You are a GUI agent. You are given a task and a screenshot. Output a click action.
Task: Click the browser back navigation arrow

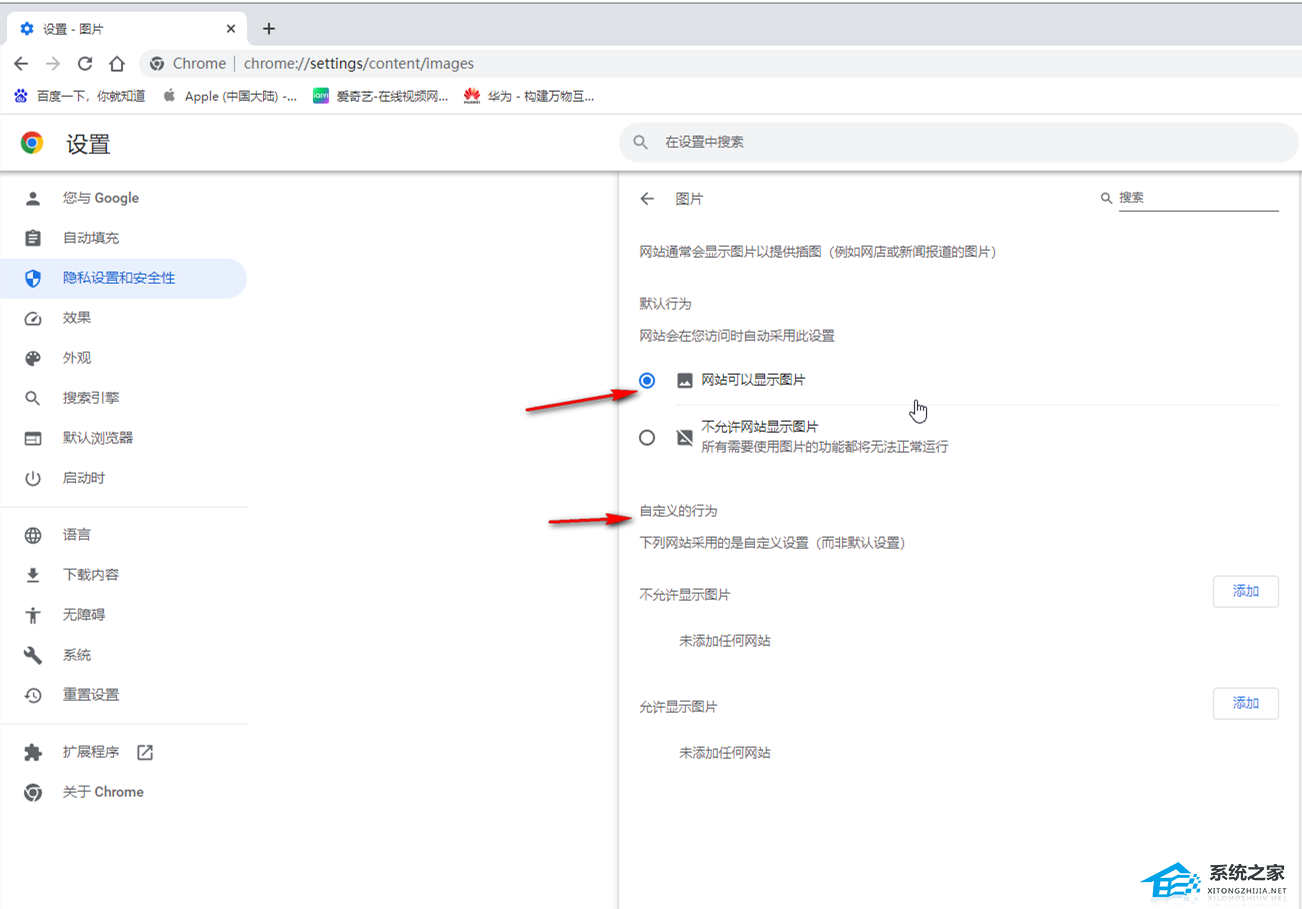point(21,64)
